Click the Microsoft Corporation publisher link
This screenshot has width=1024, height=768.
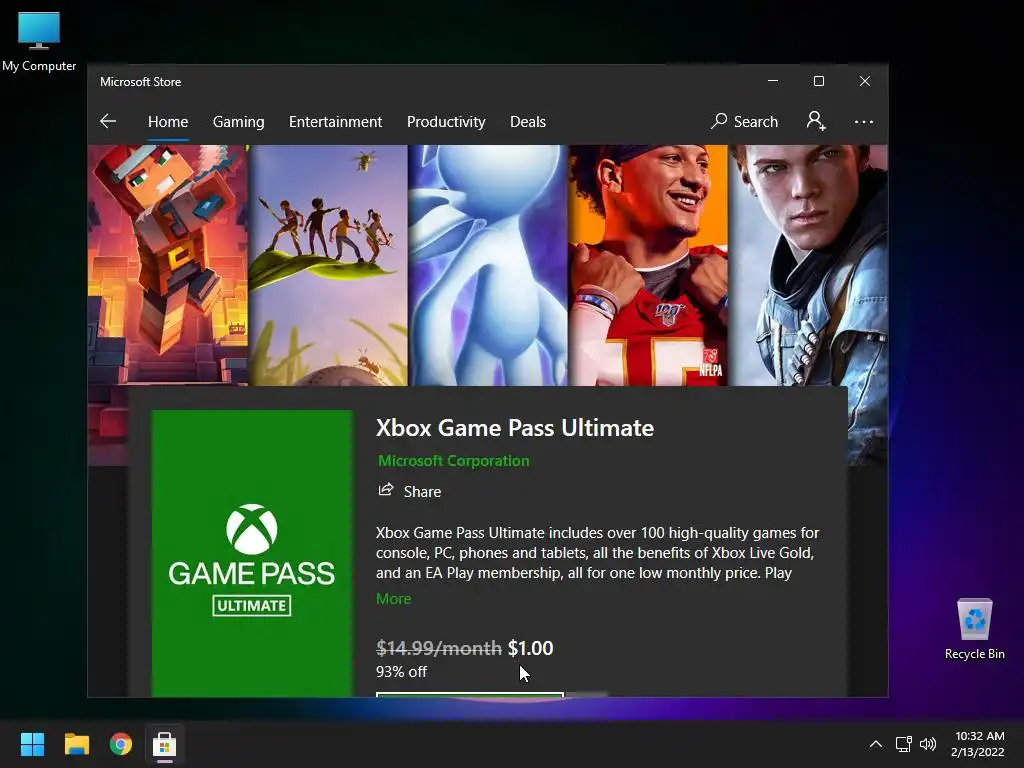coord(453,460)
